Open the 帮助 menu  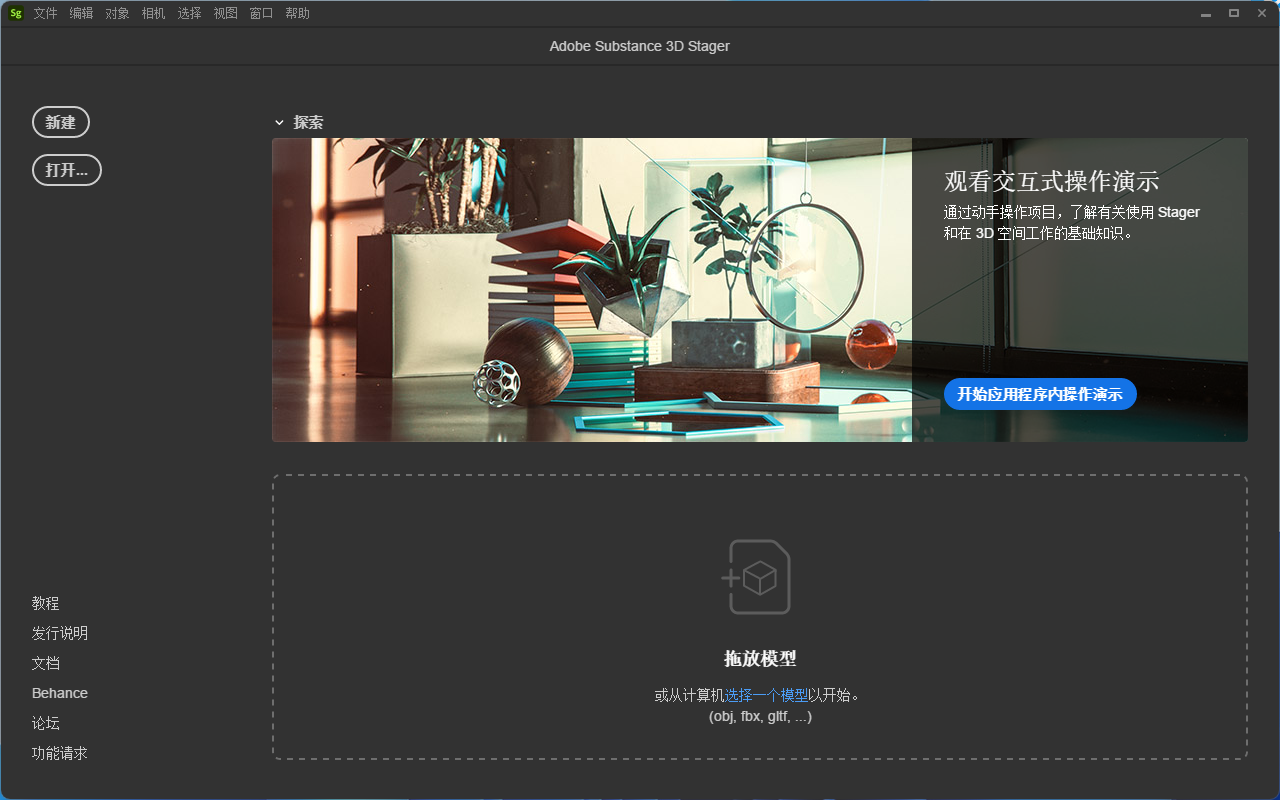298,13
